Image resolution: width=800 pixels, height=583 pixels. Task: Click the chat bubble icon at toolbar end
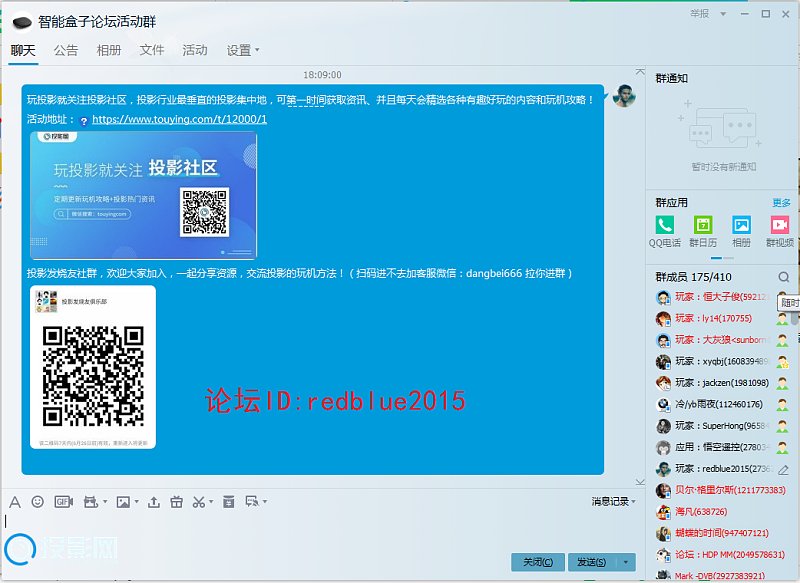click(252, 502)
